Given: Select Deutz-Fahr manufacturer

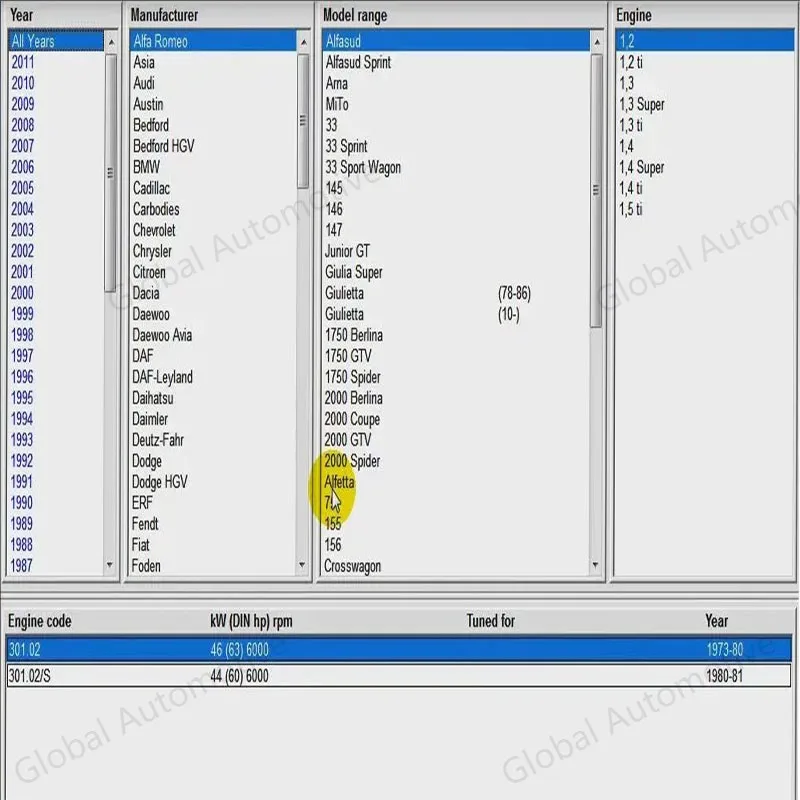Looking at the screenshot, I should [158, 439].
